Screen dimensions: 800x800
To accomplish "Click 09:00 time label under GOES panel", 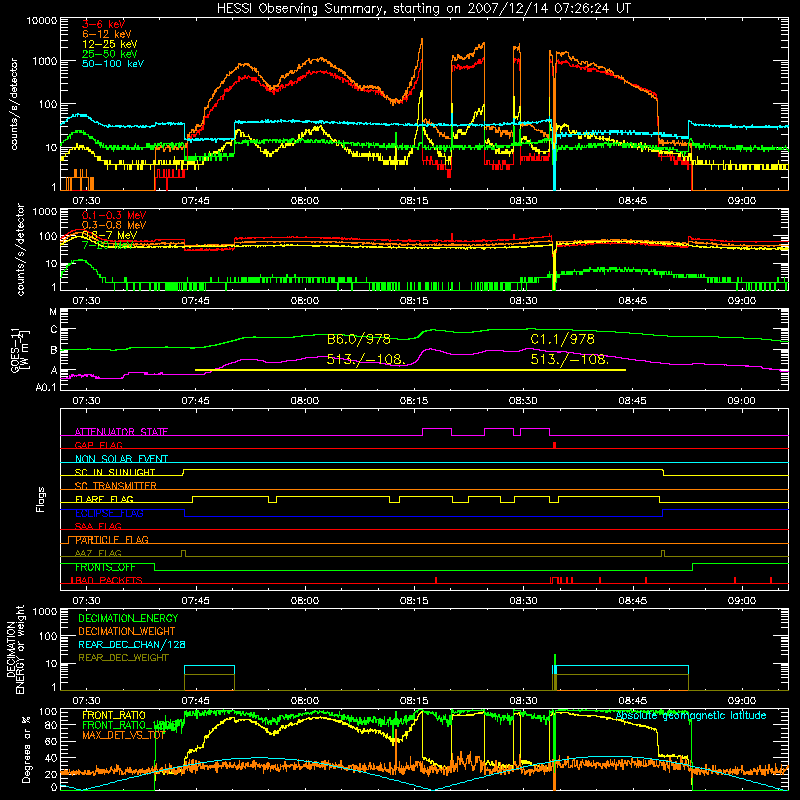I will [741, 401].
